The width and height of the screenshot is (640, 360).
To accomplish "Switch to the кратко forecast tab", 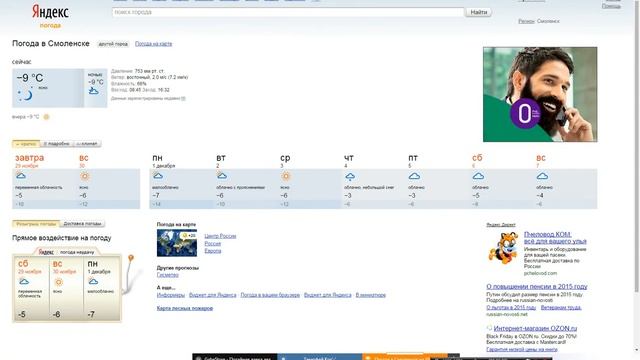I will [26, 144].
